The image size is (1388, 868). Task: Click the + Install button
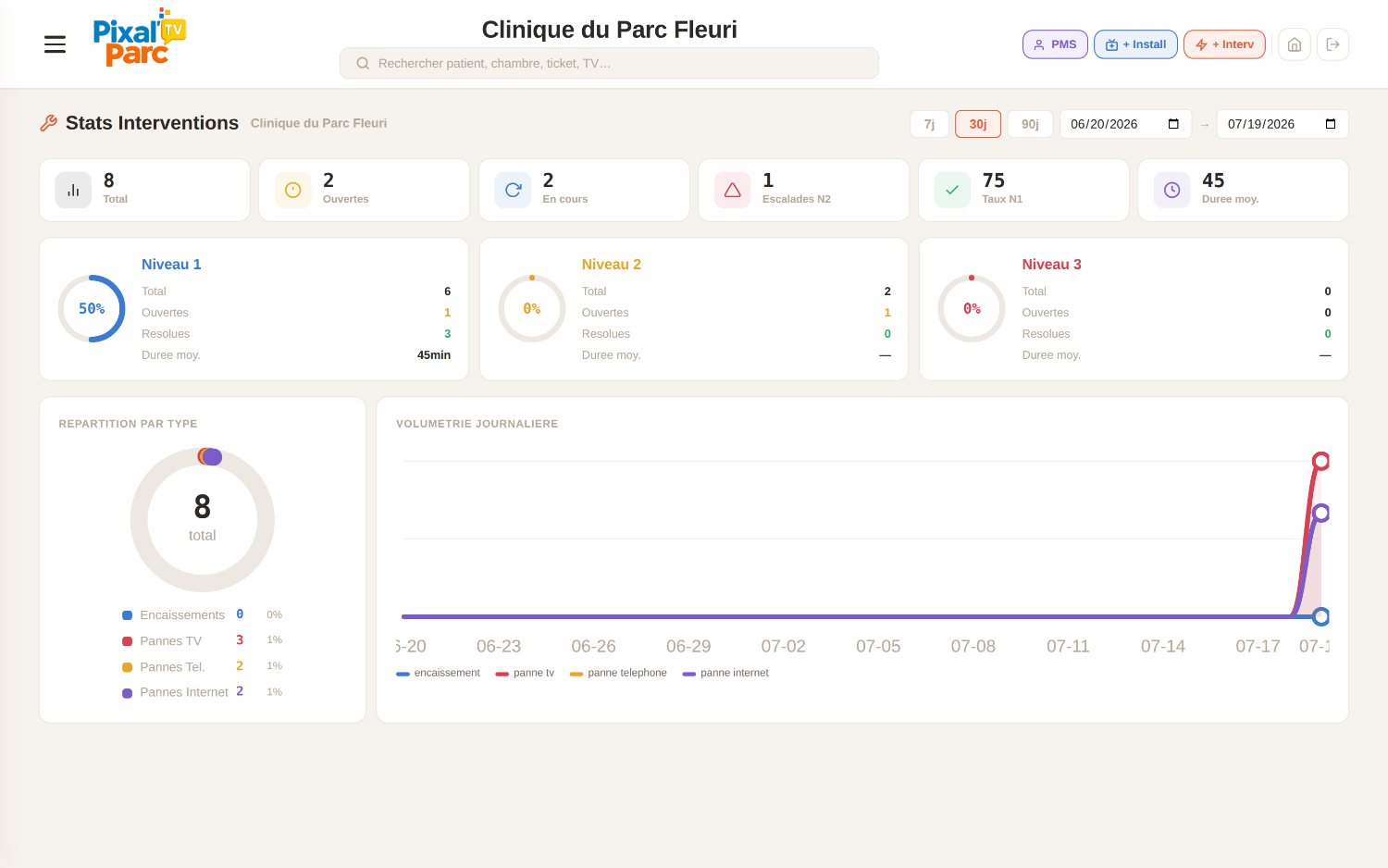pos(1135,44)
